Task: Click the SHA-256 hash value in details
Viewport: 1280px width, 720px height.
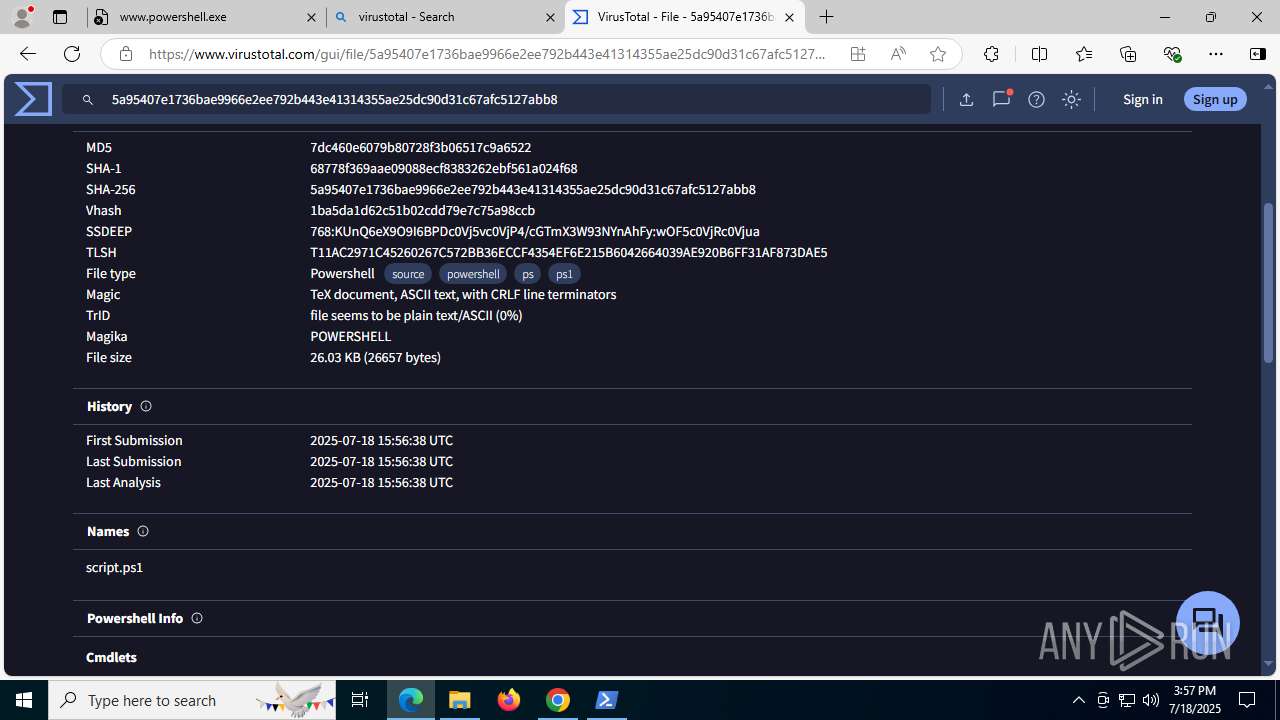Action: (x=533, y=189)
